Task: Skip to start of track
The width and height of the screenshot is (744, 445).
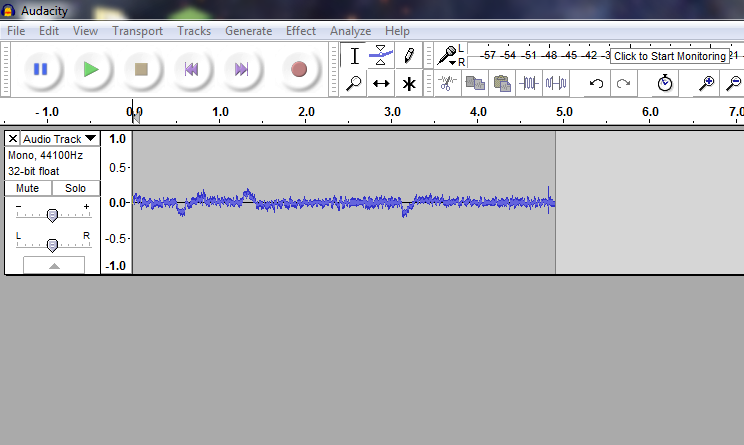Action: 191,69
